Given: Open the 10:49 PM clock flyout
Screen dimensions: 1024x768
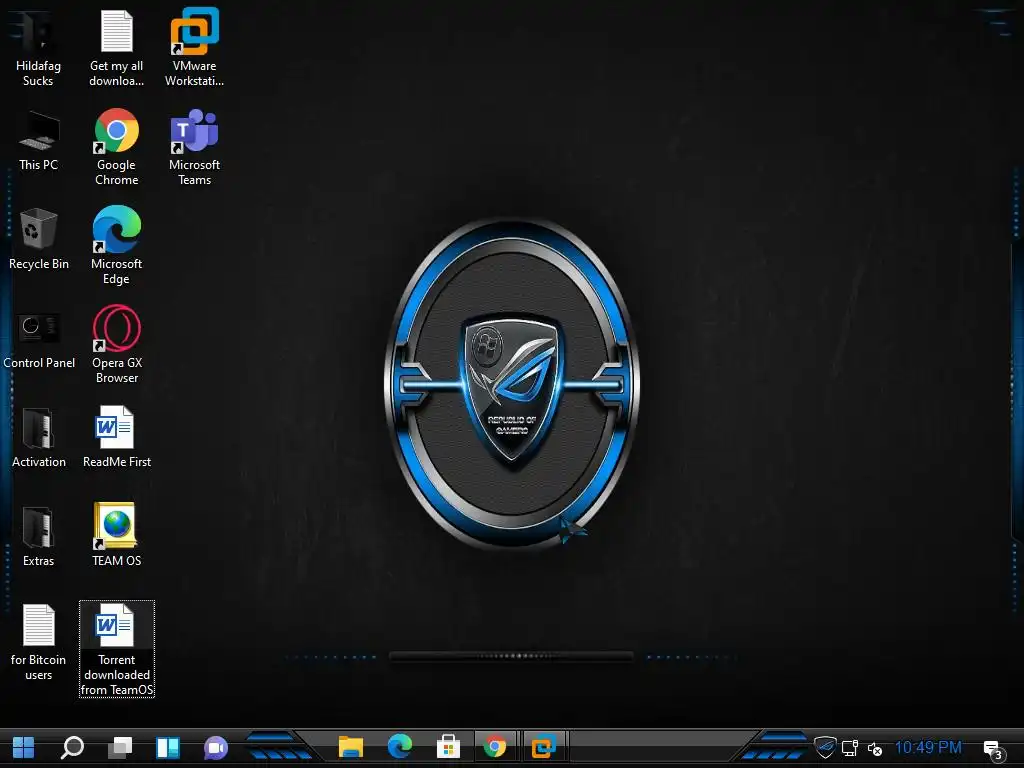Looking at the screenshot, I should click(x=928, y=747).
